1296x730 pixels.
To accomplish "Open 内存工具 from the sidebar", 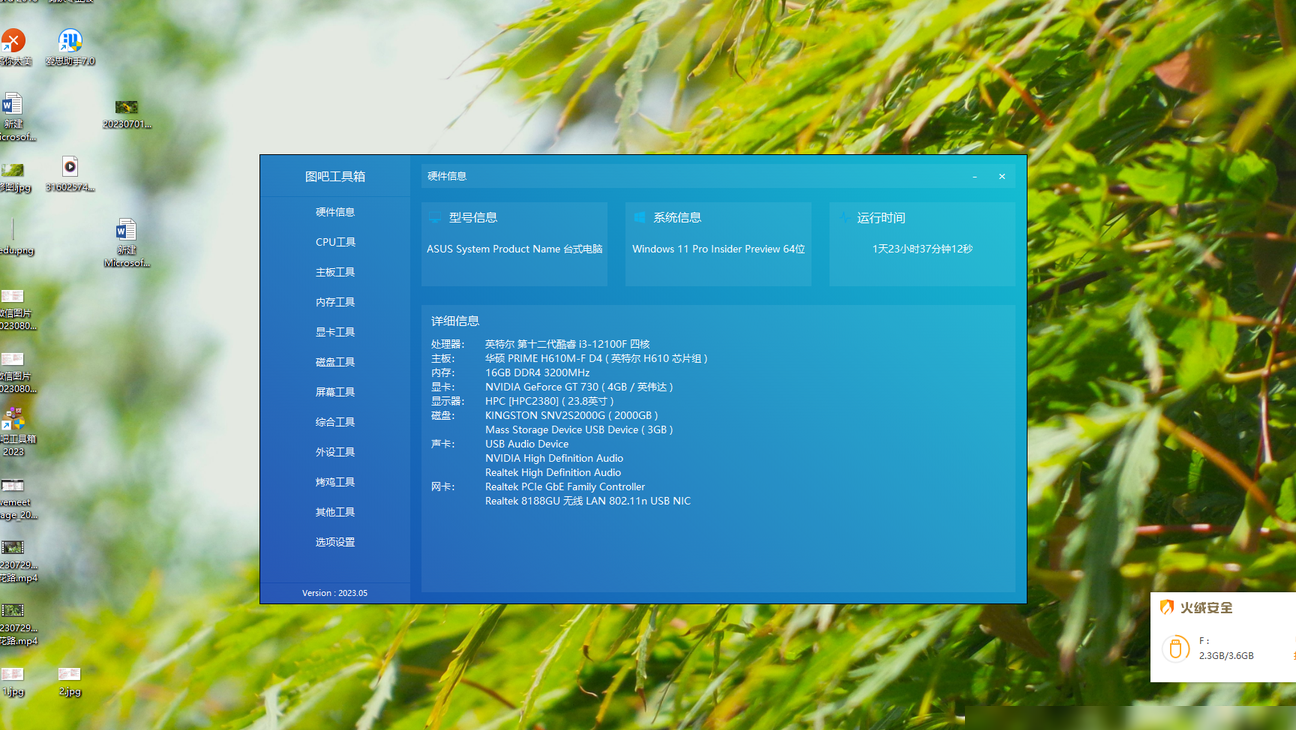I will 335,302.
